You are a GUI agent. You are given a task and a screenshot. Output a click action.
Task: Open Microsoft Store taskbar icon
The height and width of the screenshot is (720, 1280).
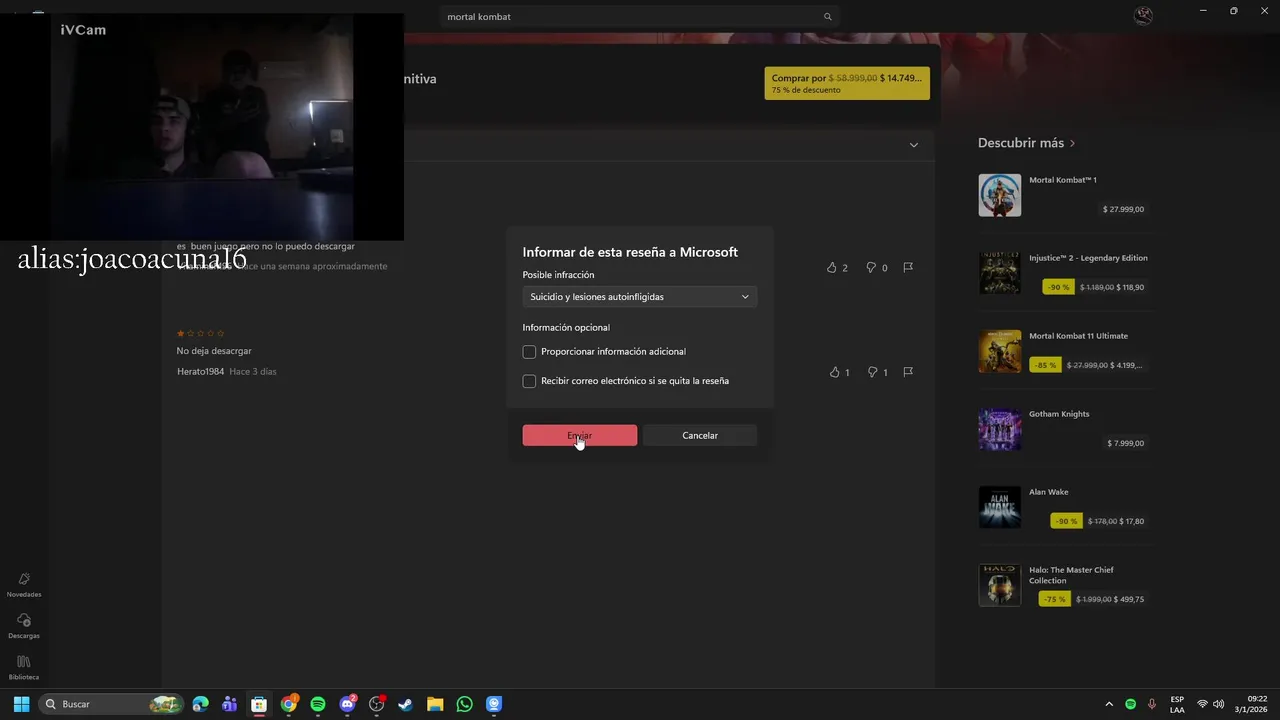pyautogui.click(x=259, y=704)
